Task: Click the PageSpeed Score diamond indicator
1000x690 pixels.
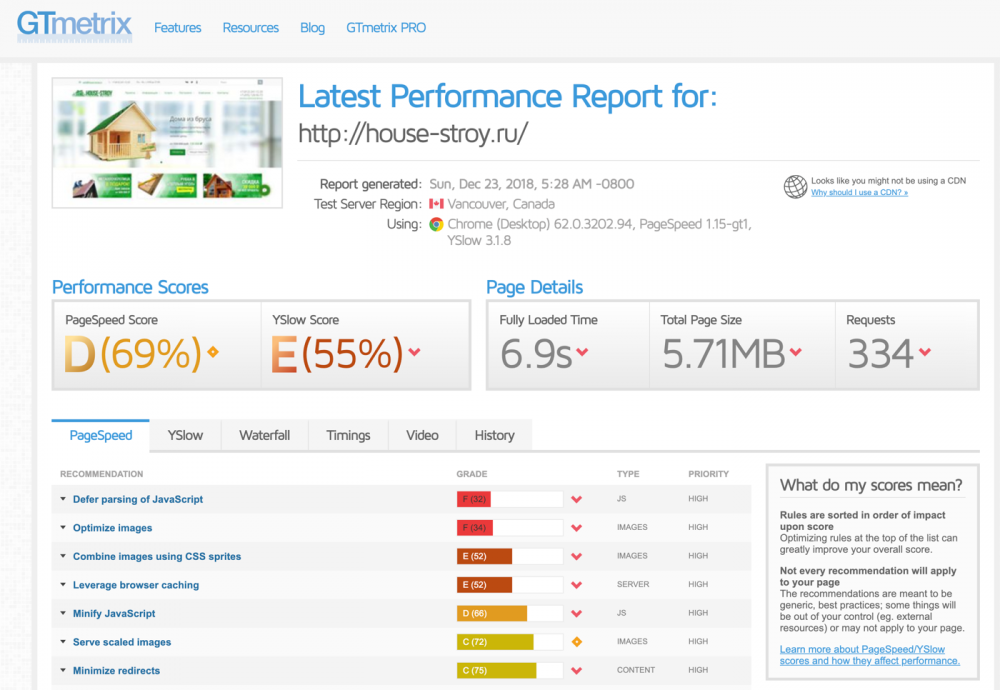Action: pyautogui.click(x=213, y=351)
